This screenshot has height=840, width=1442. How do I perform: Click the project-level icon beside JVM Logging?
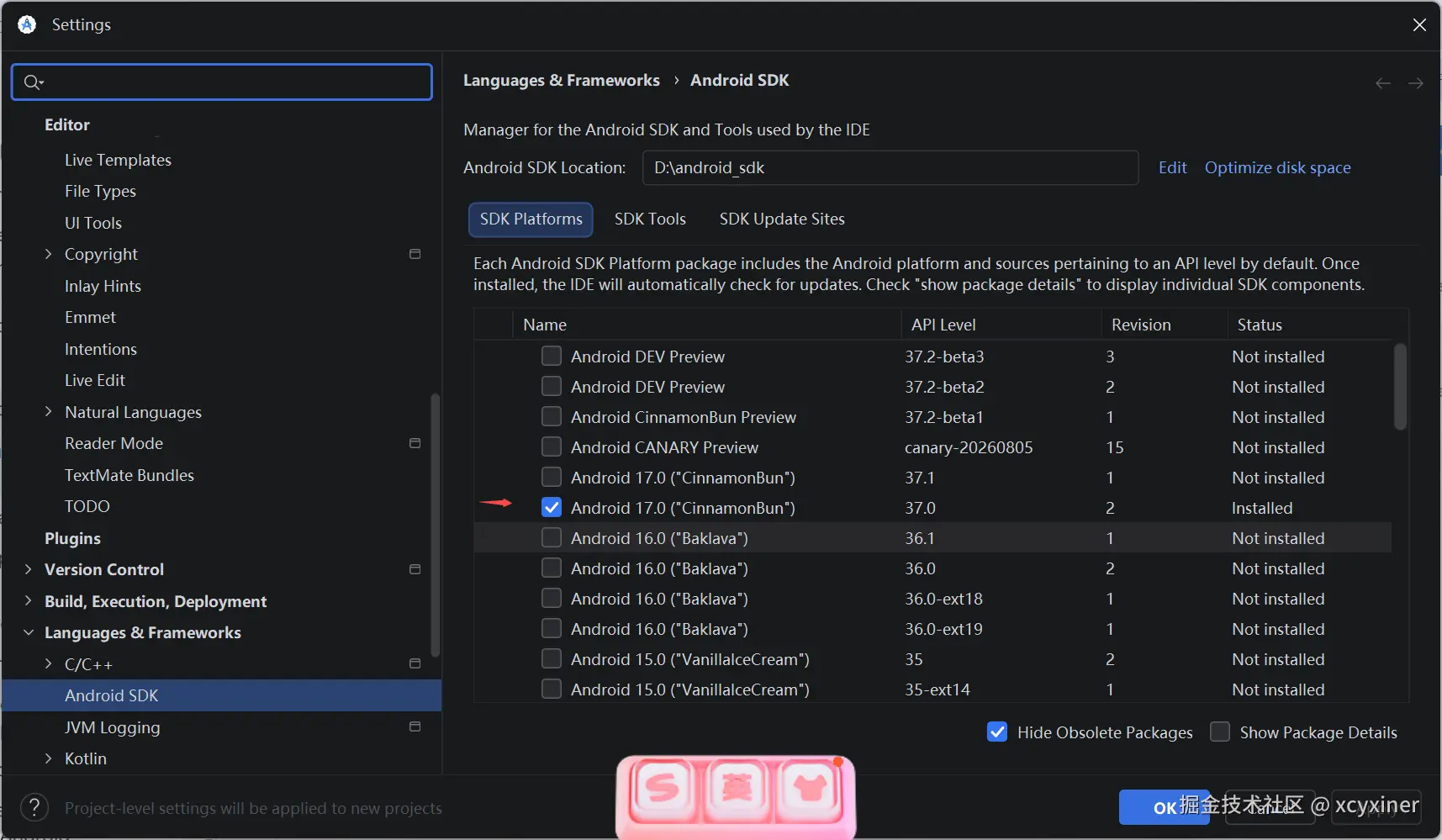point(415,726)
